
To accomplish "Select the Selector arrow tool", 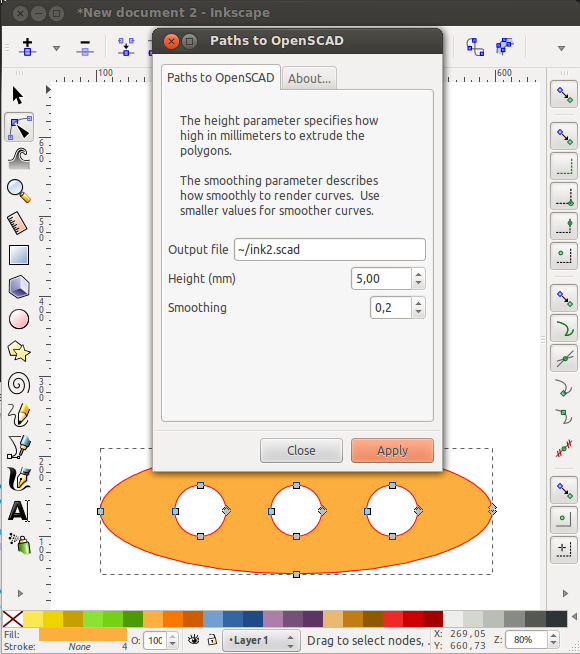I will click(x=18, y=95).
